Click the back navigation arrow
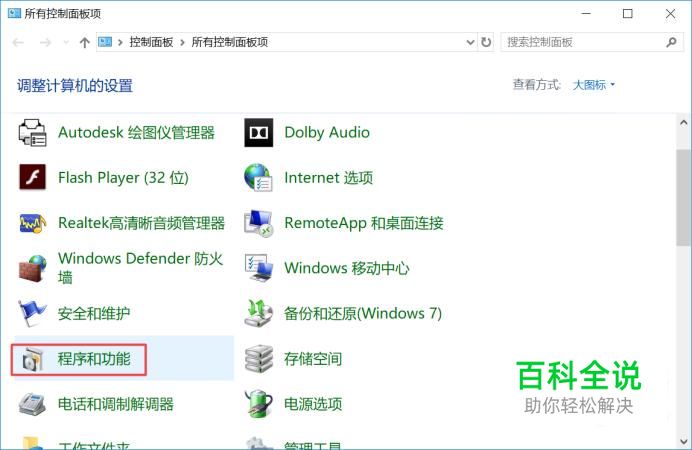 click(x=18, y=42)
